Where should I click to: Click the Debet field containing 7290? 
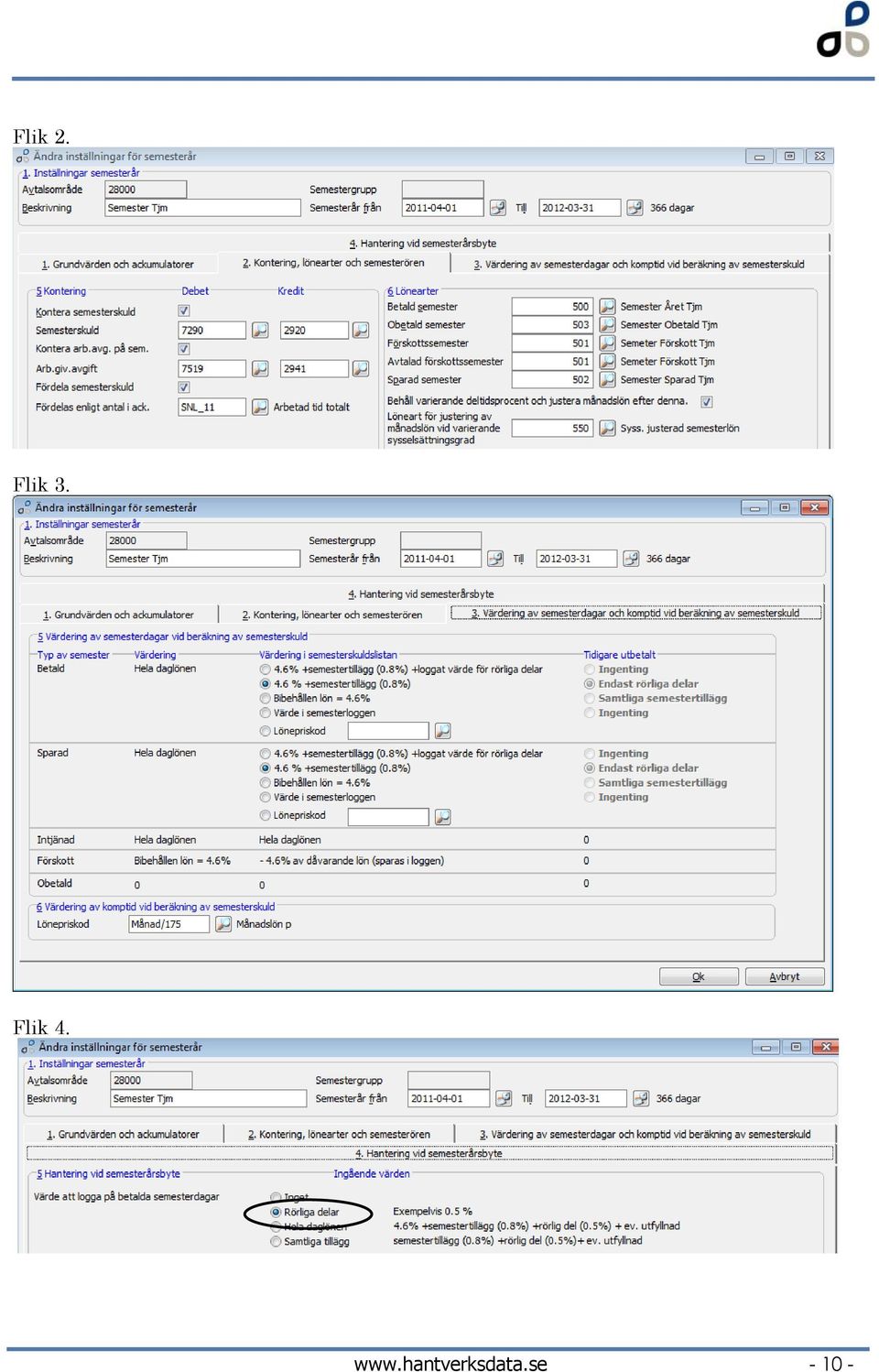click(x=212, y=330)
